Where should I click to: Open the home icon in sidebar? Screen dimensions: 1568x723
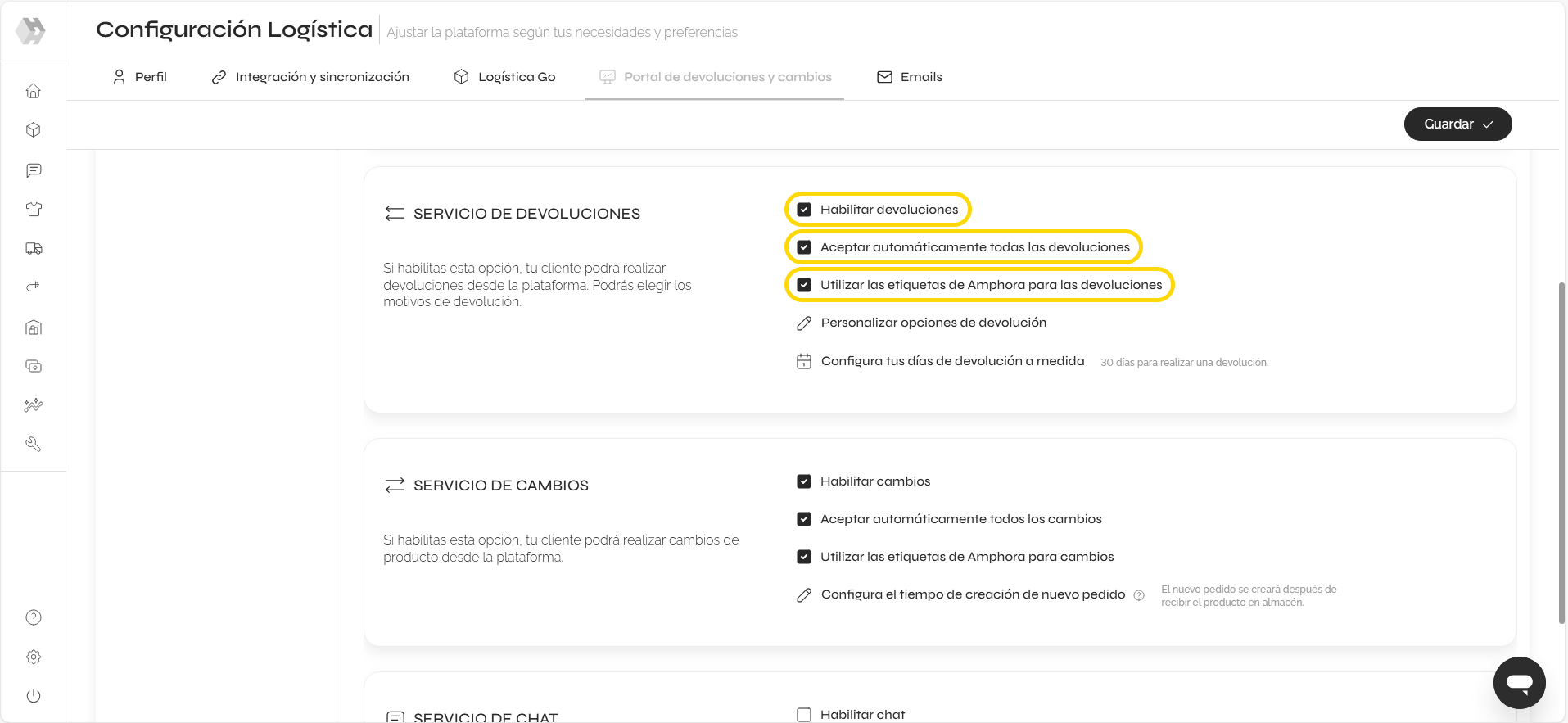34,91
